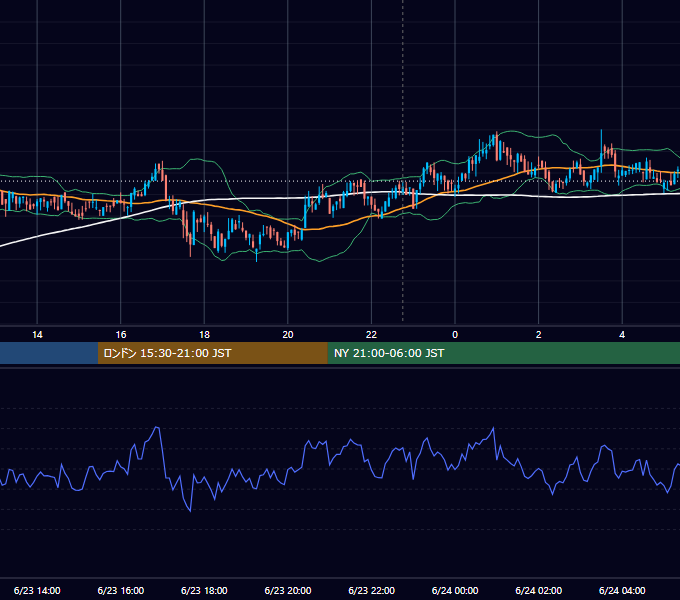Click the 18 hour label on price axis
Image resolution: width=680 pixels, height=600 pixels.
(x=204, y=335)
